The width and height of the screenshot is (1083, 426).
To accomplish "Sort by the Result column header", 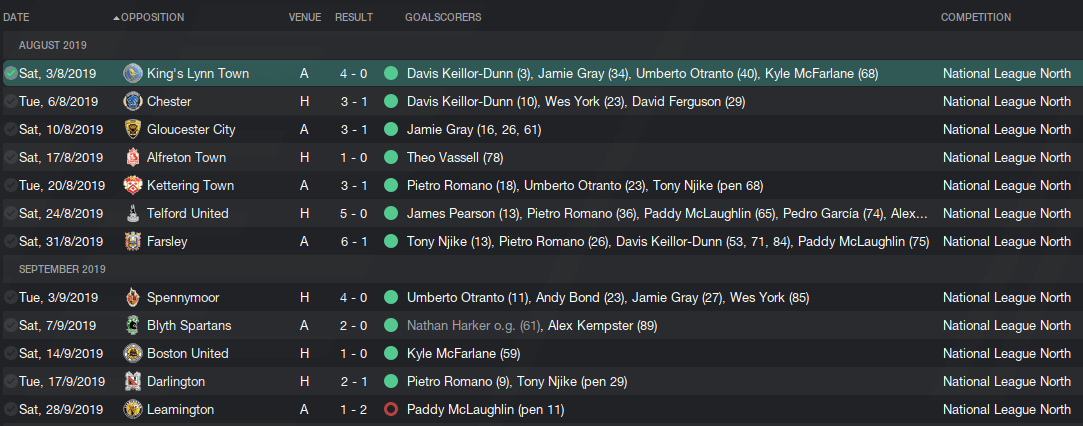I will [354, 17].
